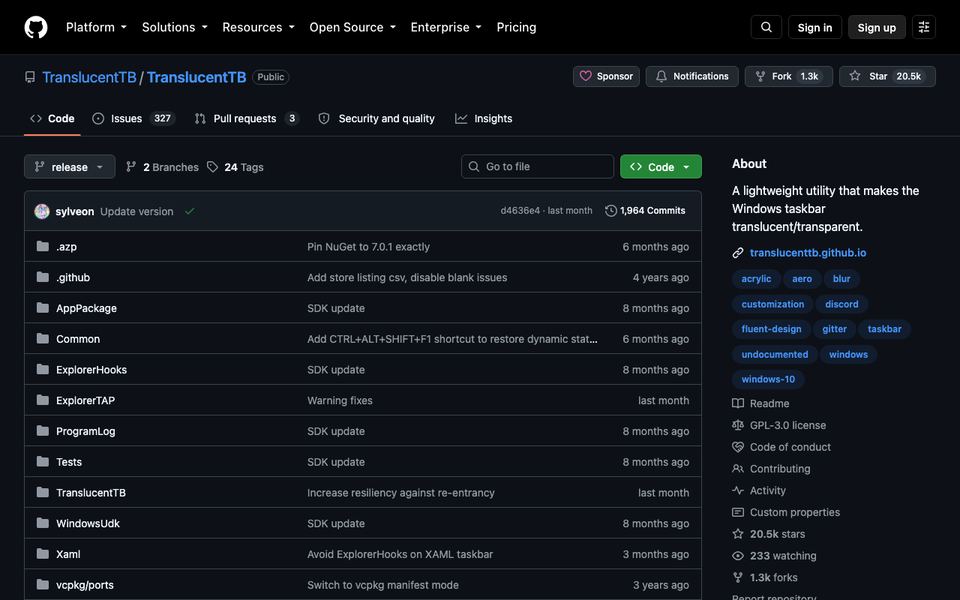Click the Xaml folder icon
The height and width of the screenshot is (600, 960).
[42, 553]
